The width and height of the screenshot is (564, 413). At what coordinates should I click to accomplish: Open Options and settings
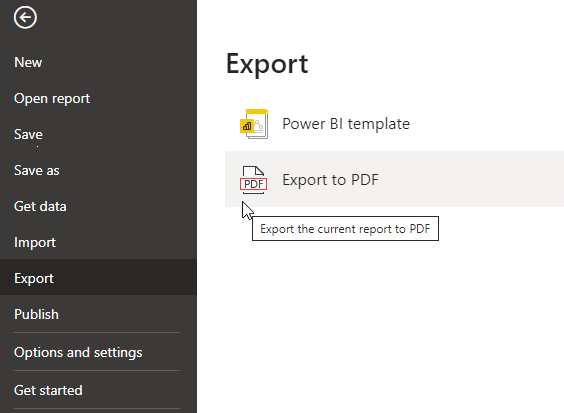click(x=78, y=353)
